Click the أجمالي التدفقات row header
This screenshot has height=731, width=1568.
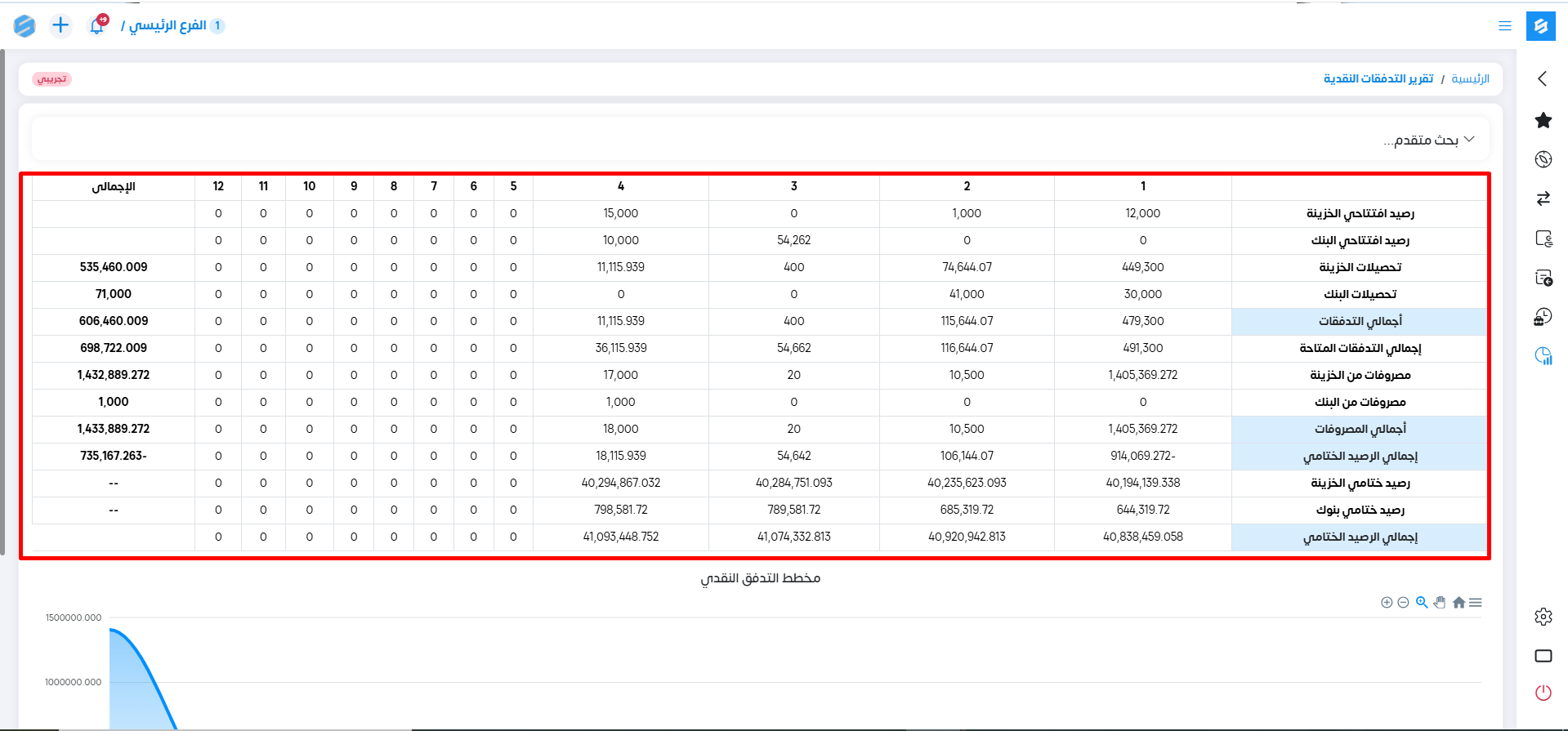tap(1360, 322)
